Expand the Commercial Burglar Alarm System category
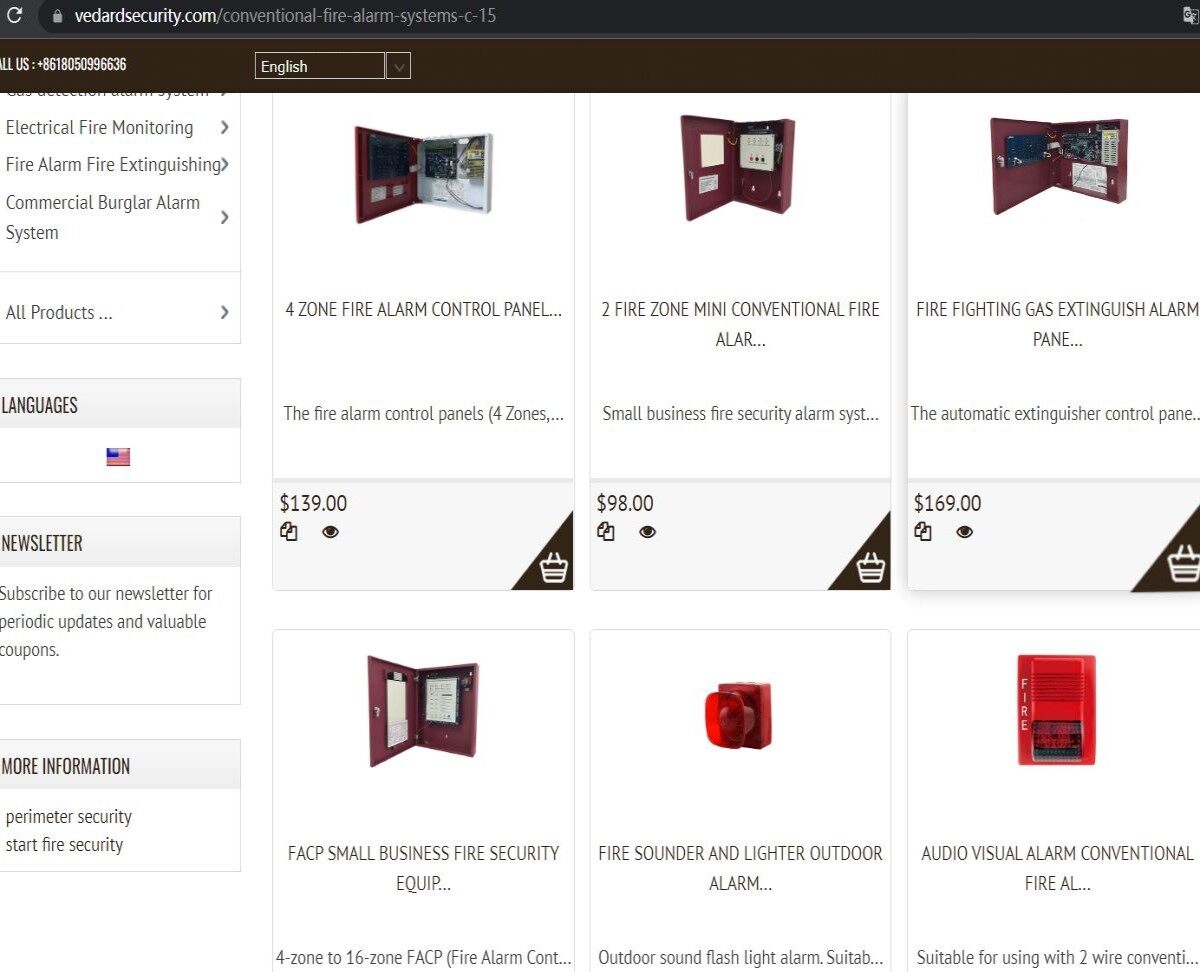This screenshot has height=972, width=1200. coord(103,217)
